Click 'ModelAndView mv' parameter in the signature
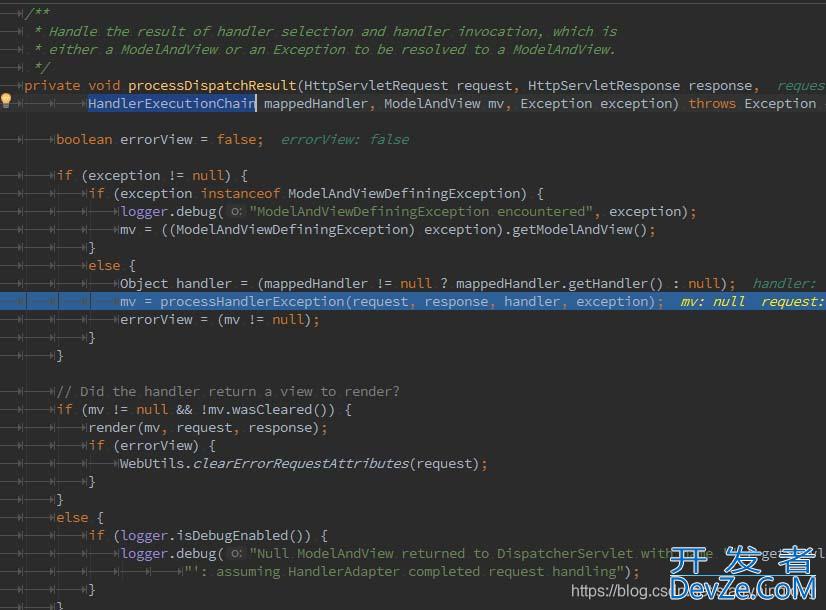Viewport: 826px width, 610px height. click(x=444, y=103)
